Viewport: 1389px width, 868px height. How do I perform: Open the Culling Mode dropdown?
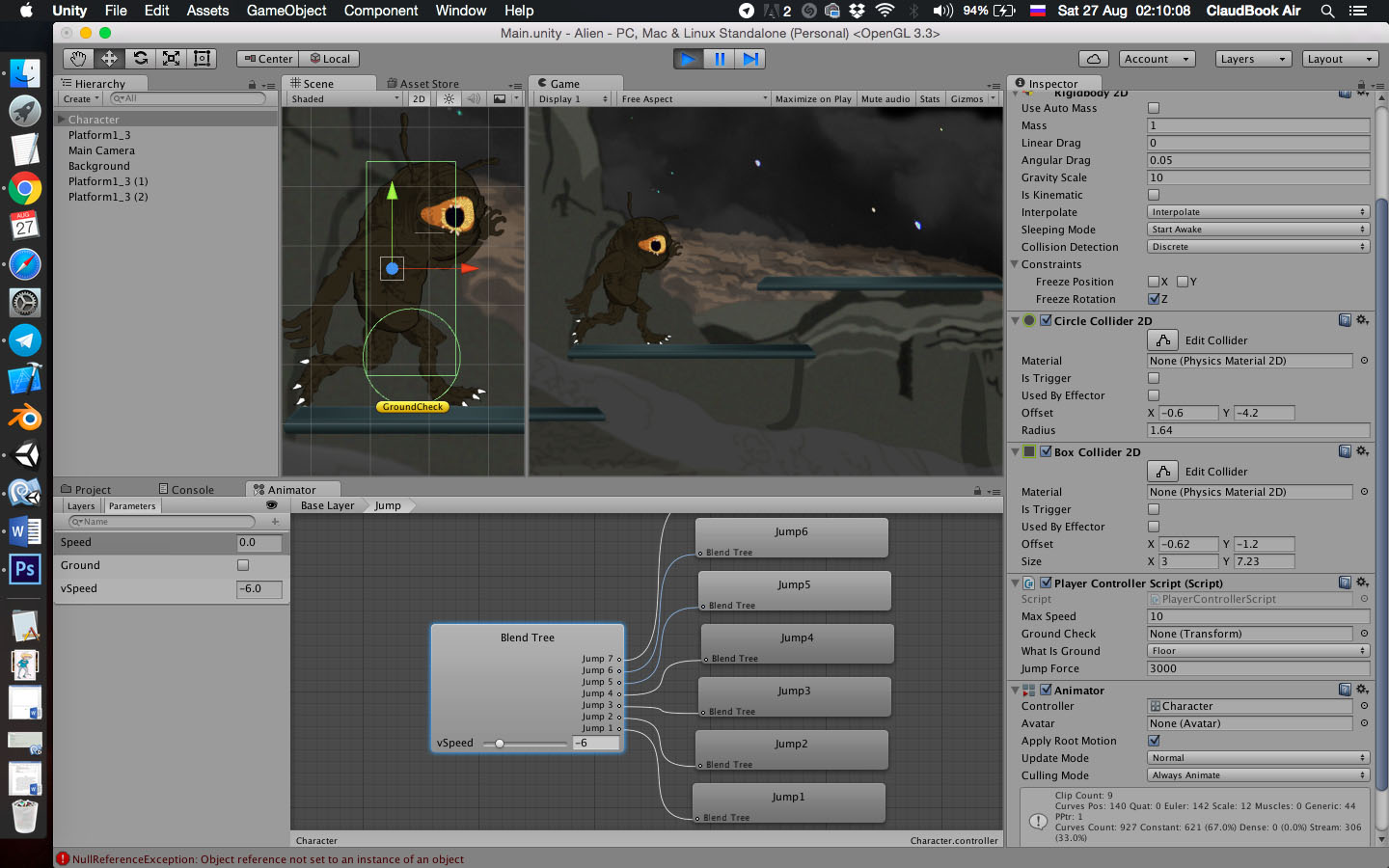pyautogui.click(x=1259, y=775)
